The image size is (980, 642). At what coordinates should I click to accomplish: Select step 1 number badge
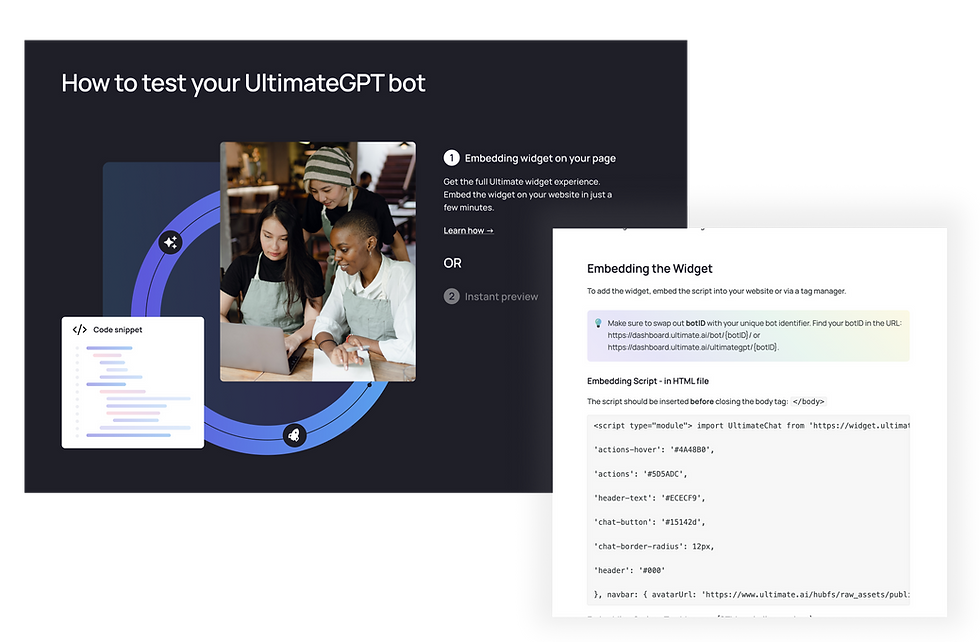(x=451, y=158)
